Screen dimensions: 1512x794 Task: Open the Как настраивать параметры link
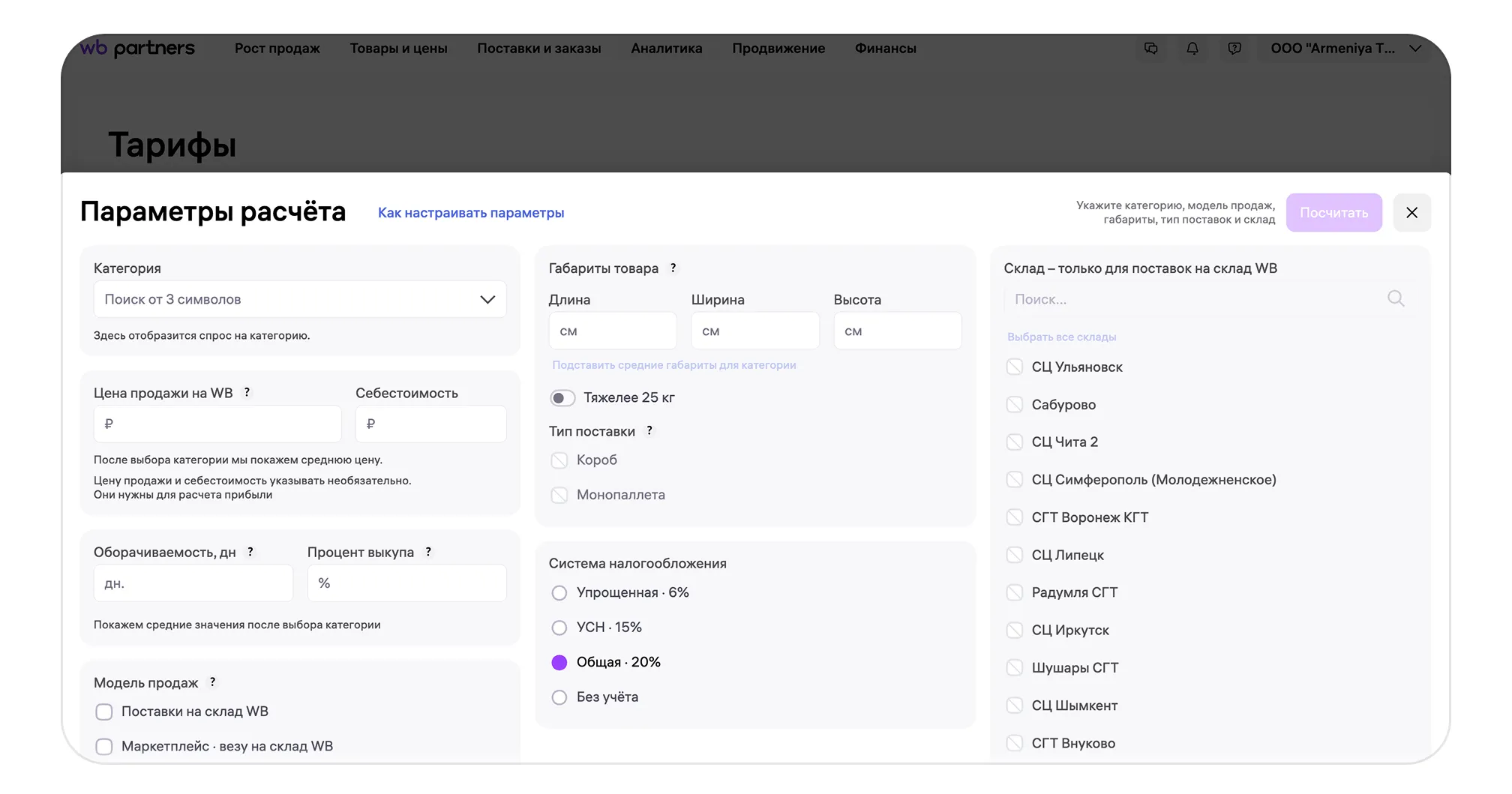coord(471,213)
